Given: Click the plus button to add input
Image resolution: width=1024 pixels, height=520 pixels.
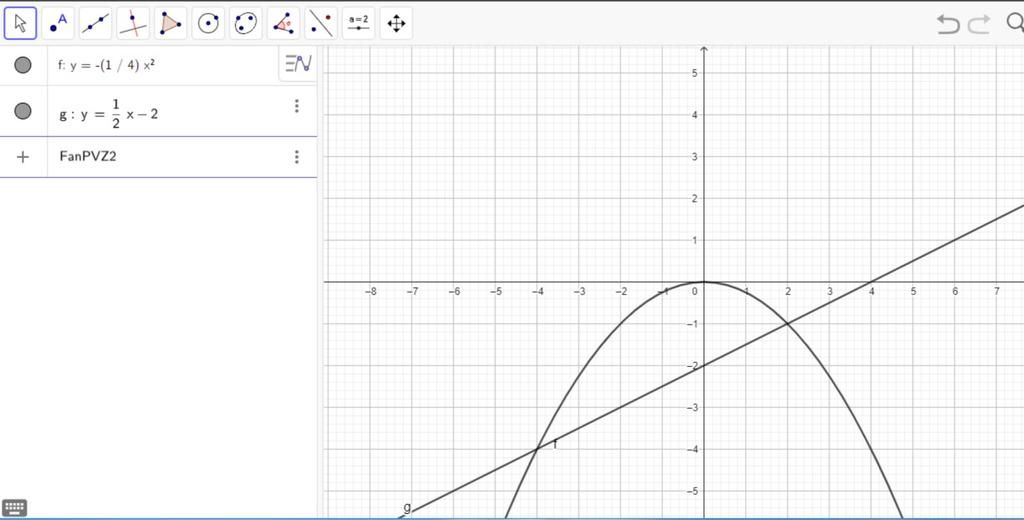Looking at the screenshot, I should (23, 157).
